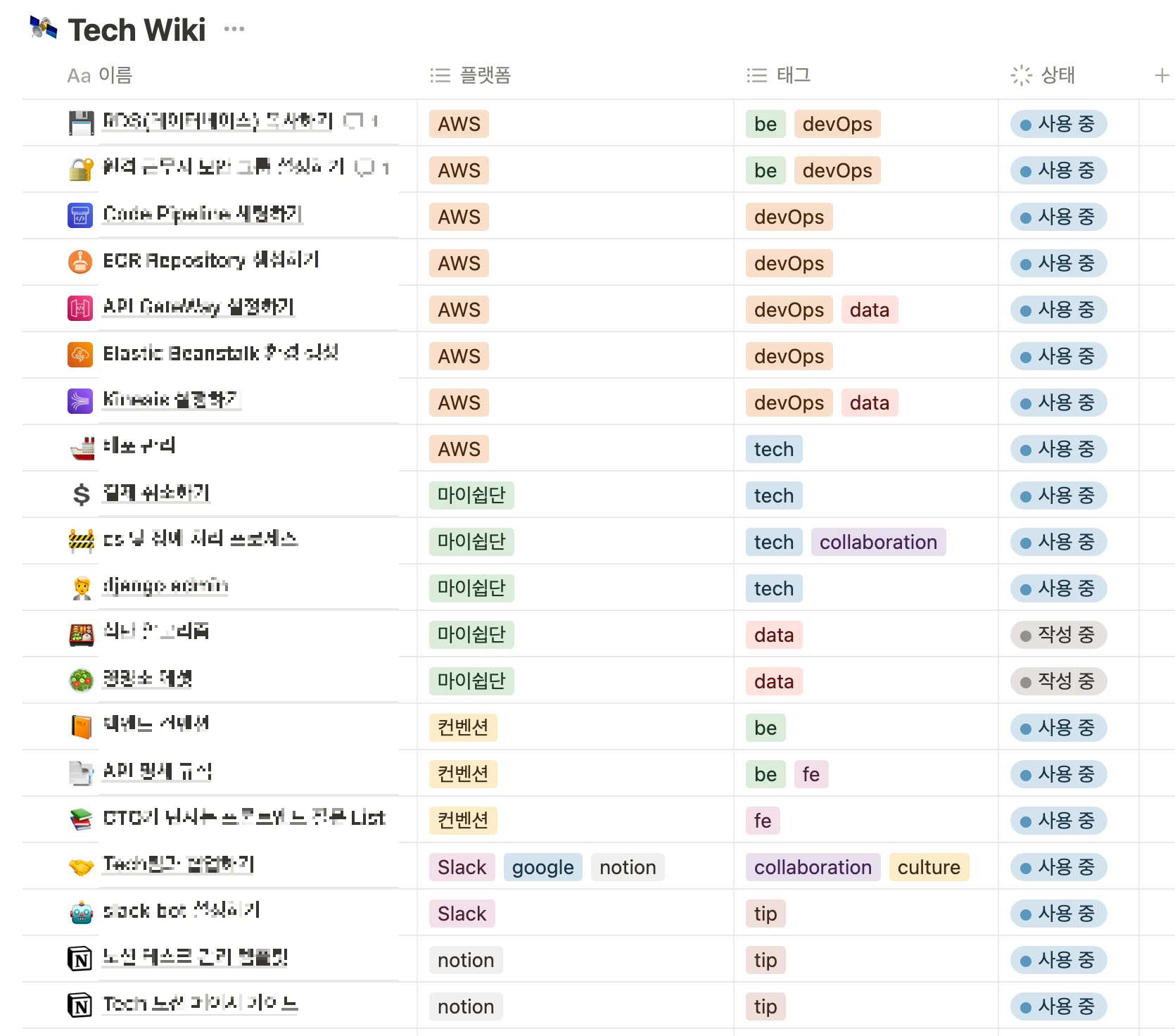Click the tech tag in the ship icon row
Image resolution: width=1175 pixels, height=1036 pixels.
click(x=774, y=449)
